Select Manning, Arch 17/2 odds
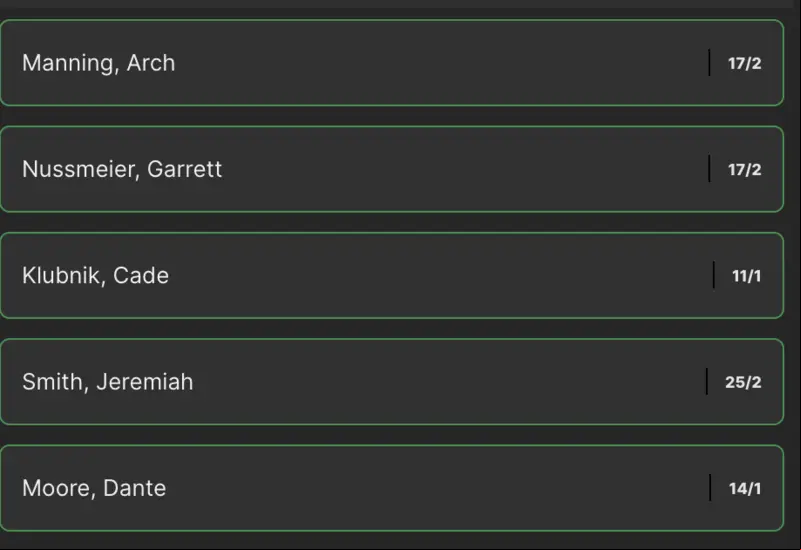Image resolution: width=801 pixels, height=550 pixels. click(744, 63)
